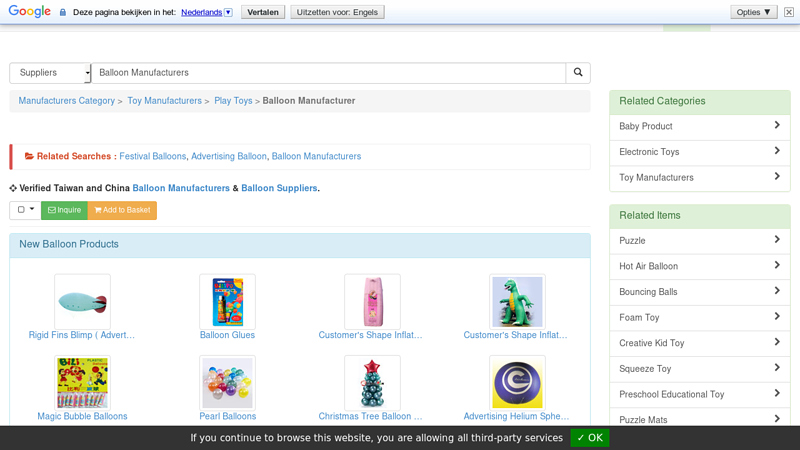Focus the Balloon Manufacturers search field
Image resolution: width=800 pixels, height=450 pixels.
(328, 73)
